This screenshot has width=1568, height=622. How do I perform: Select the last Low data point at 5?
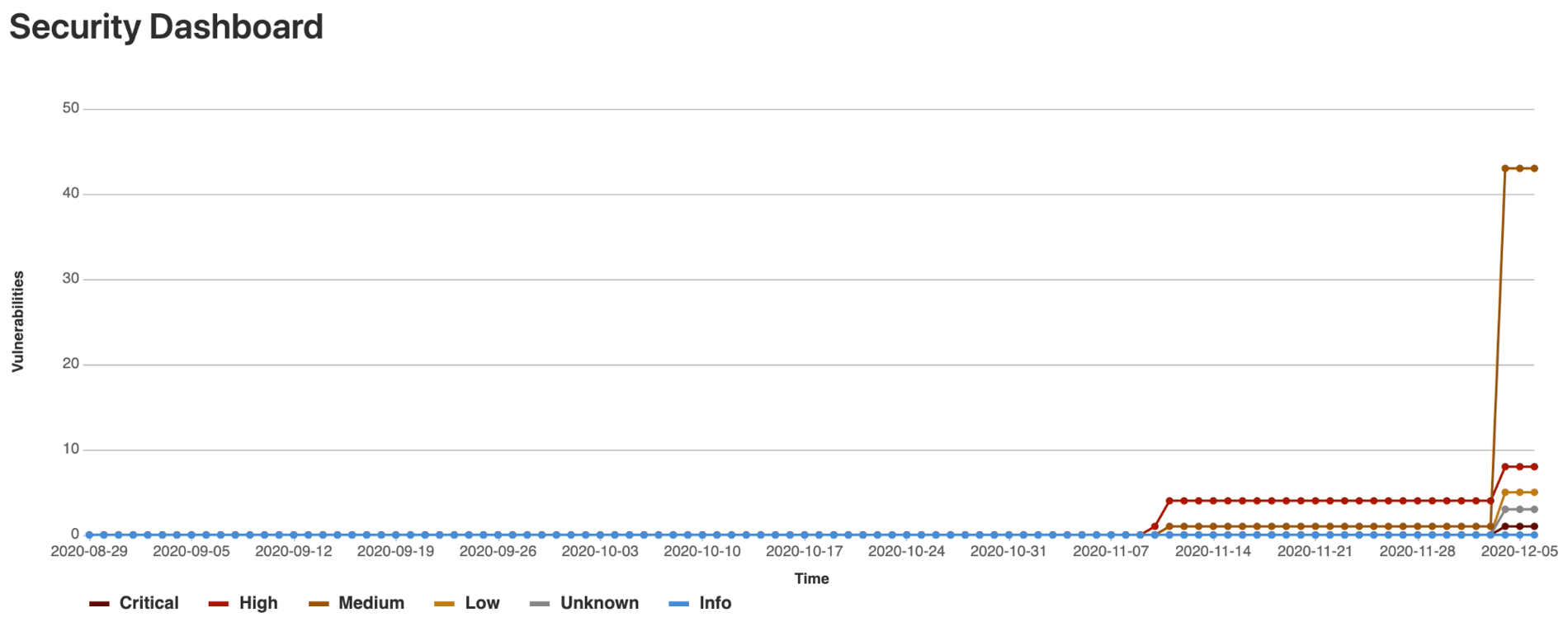point(1534,492)
